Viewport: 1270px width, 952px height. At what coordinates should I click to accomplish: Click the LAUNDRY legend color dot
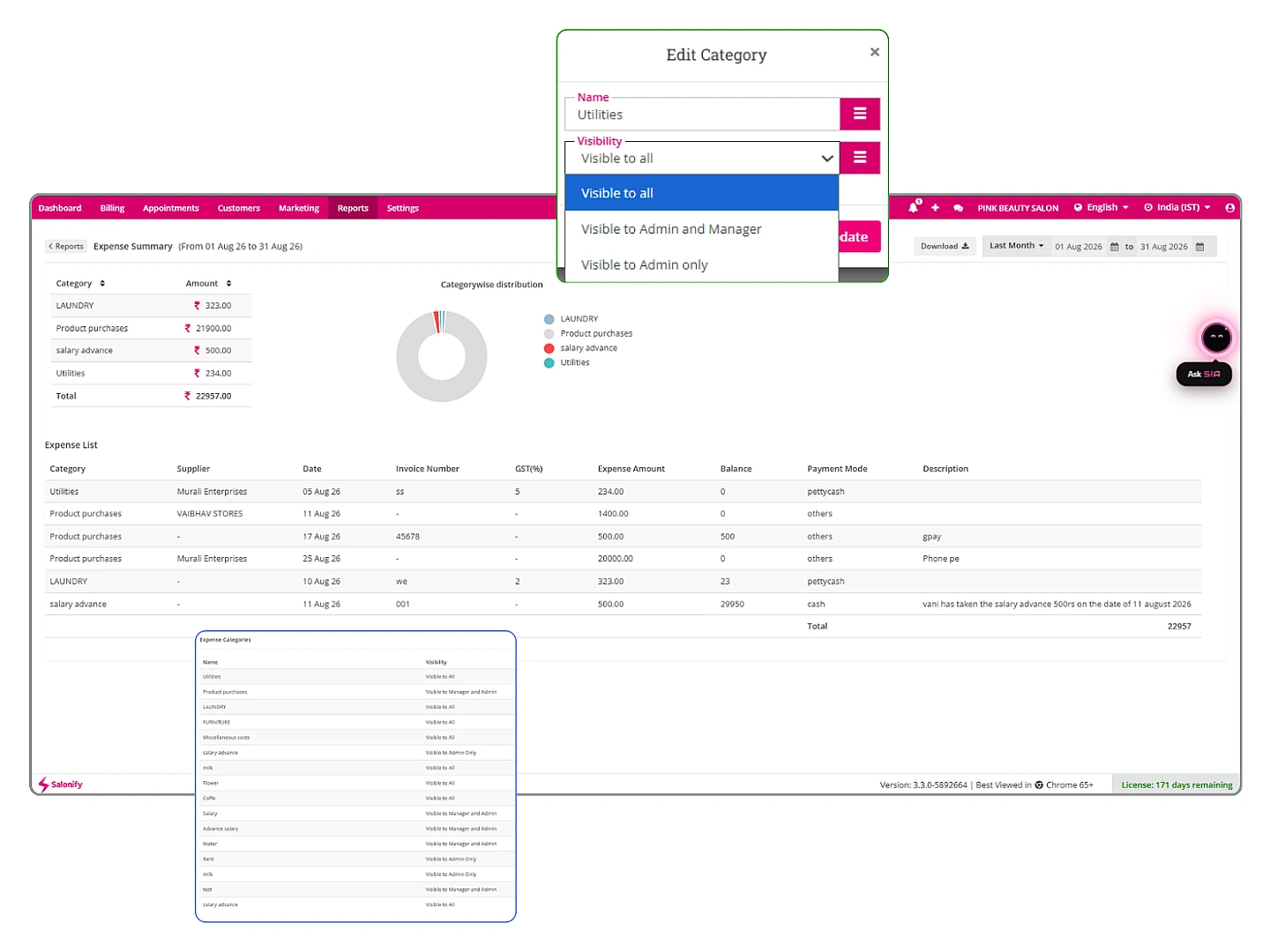click(x=549, y=319)
